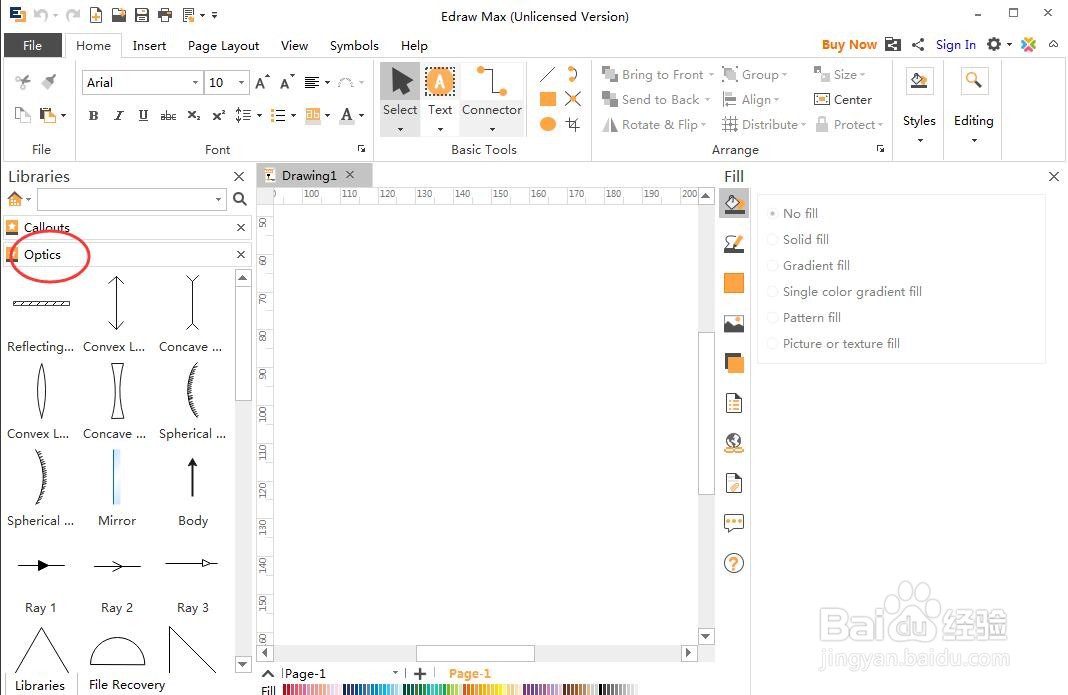Click the canvas horizontal scrollbar thumb
The height and width of the screenshot is (695, 1068).
[475, 653]
